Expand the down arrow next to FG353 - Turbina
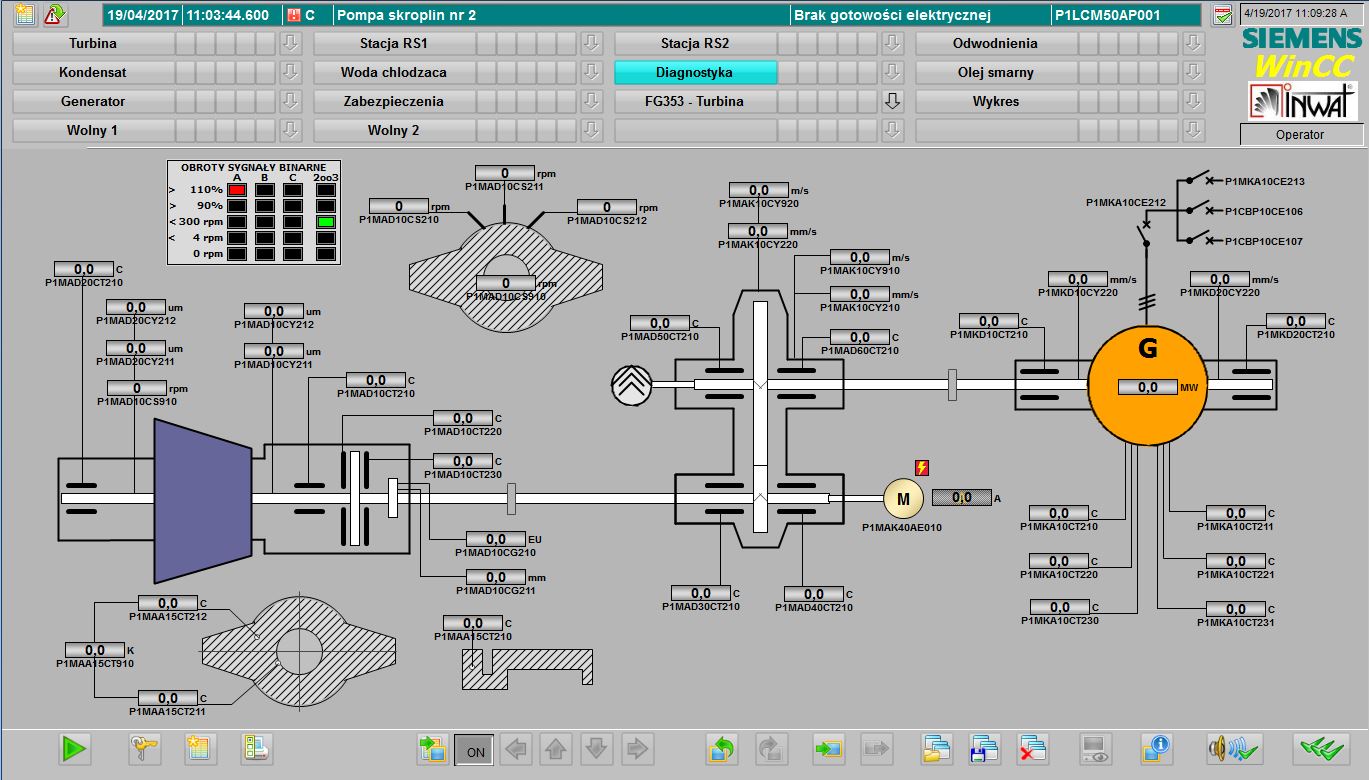This screenshot has height=780, width=1369. coord(893,101)
